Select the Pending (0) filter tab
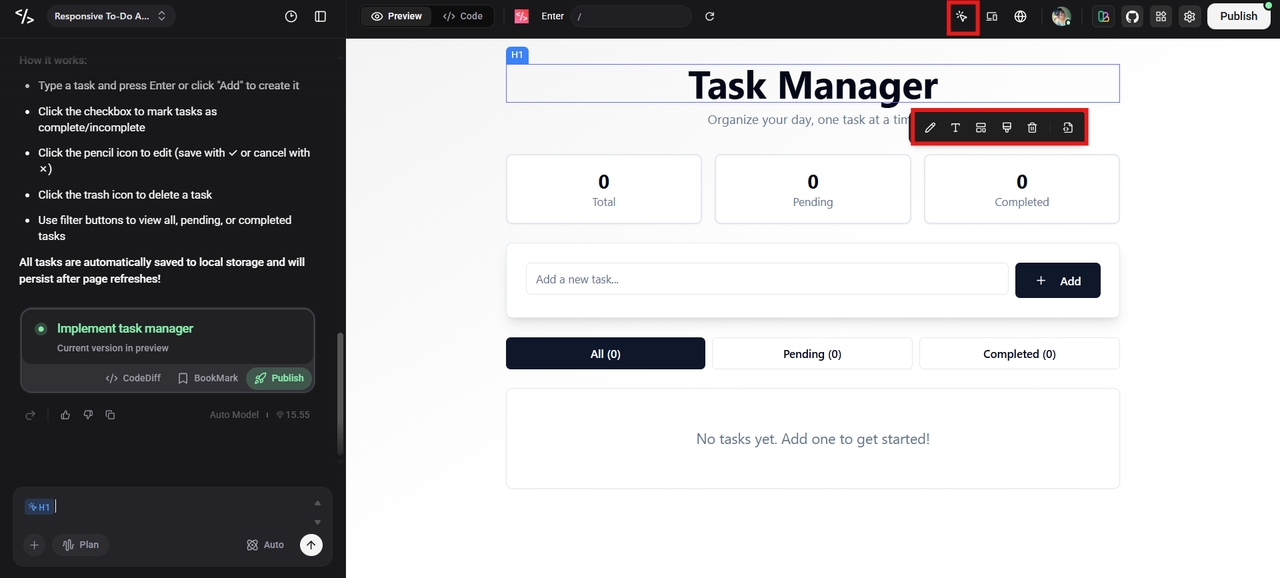The width and height of the screenshot is (1280, 578). [x=812, y=354]
